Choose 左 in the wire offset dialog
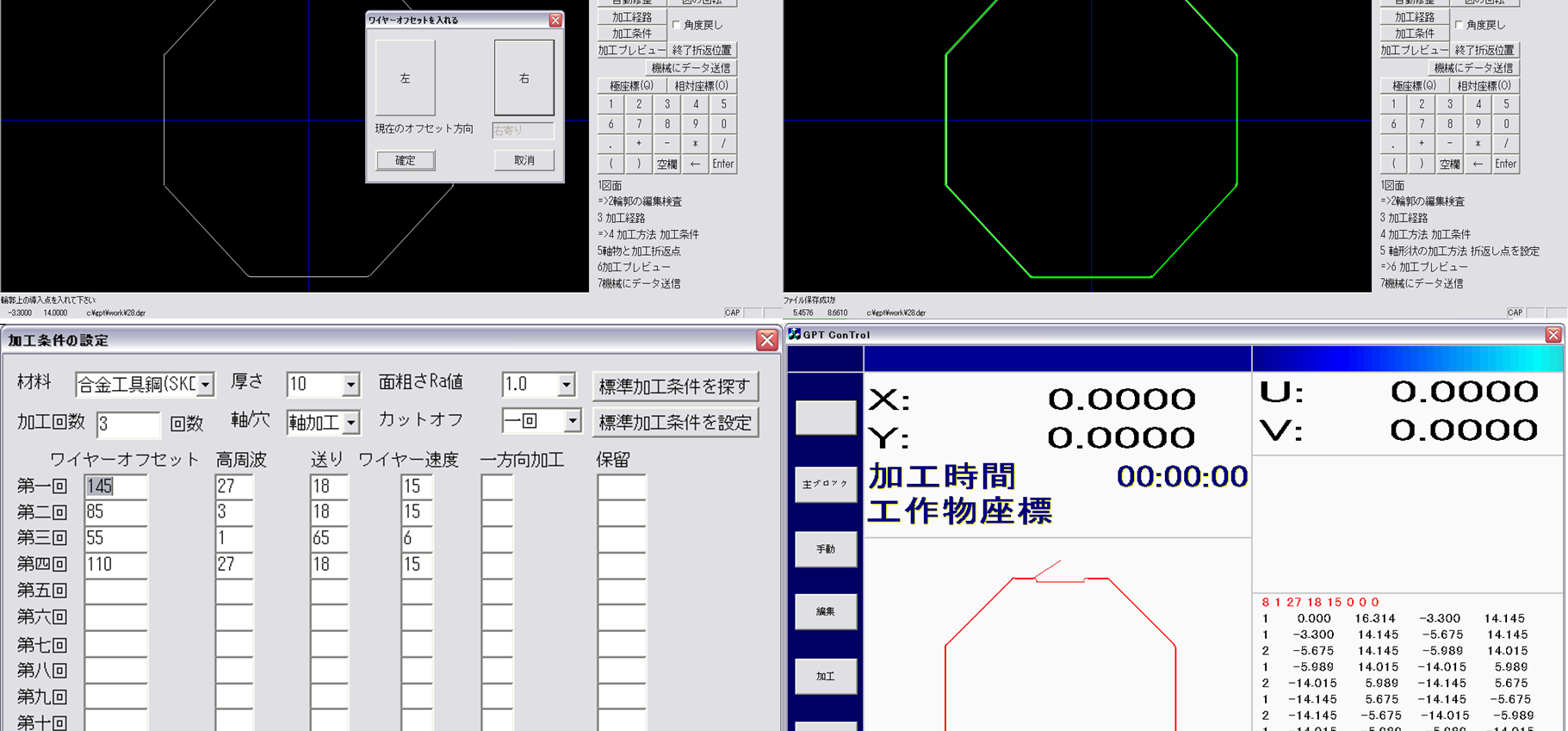The width and height of the screenshot is (1568, 731). (405, 77)
